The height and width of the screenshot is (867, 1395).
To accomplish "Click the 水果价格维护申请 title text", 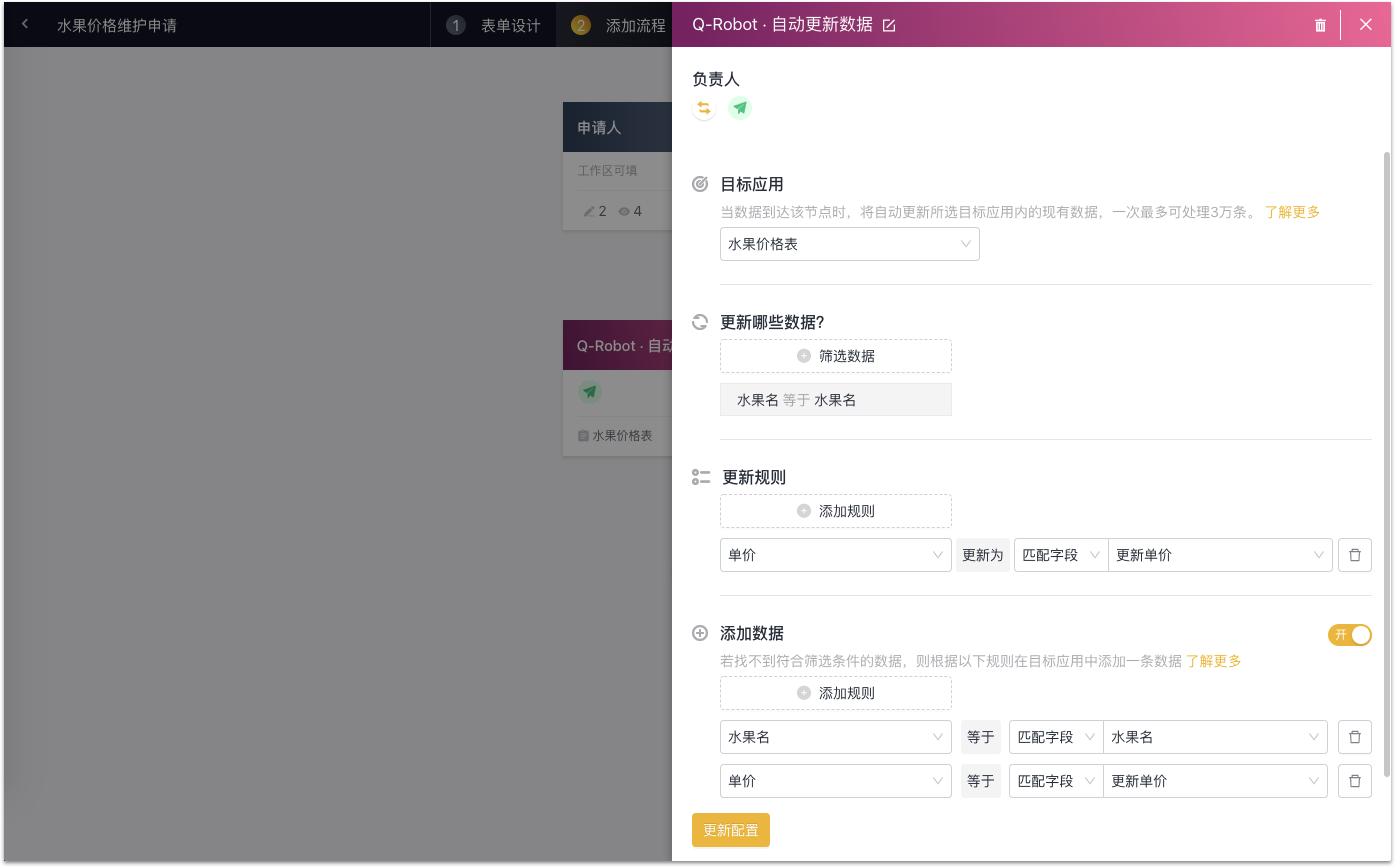I will (x=117, y=25).
